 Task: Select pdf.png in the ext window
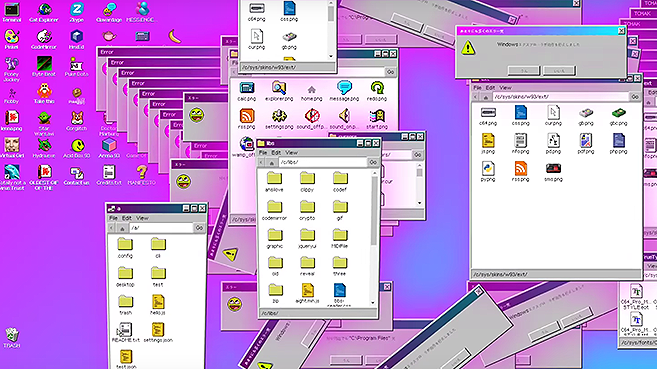tap(586, 144)
